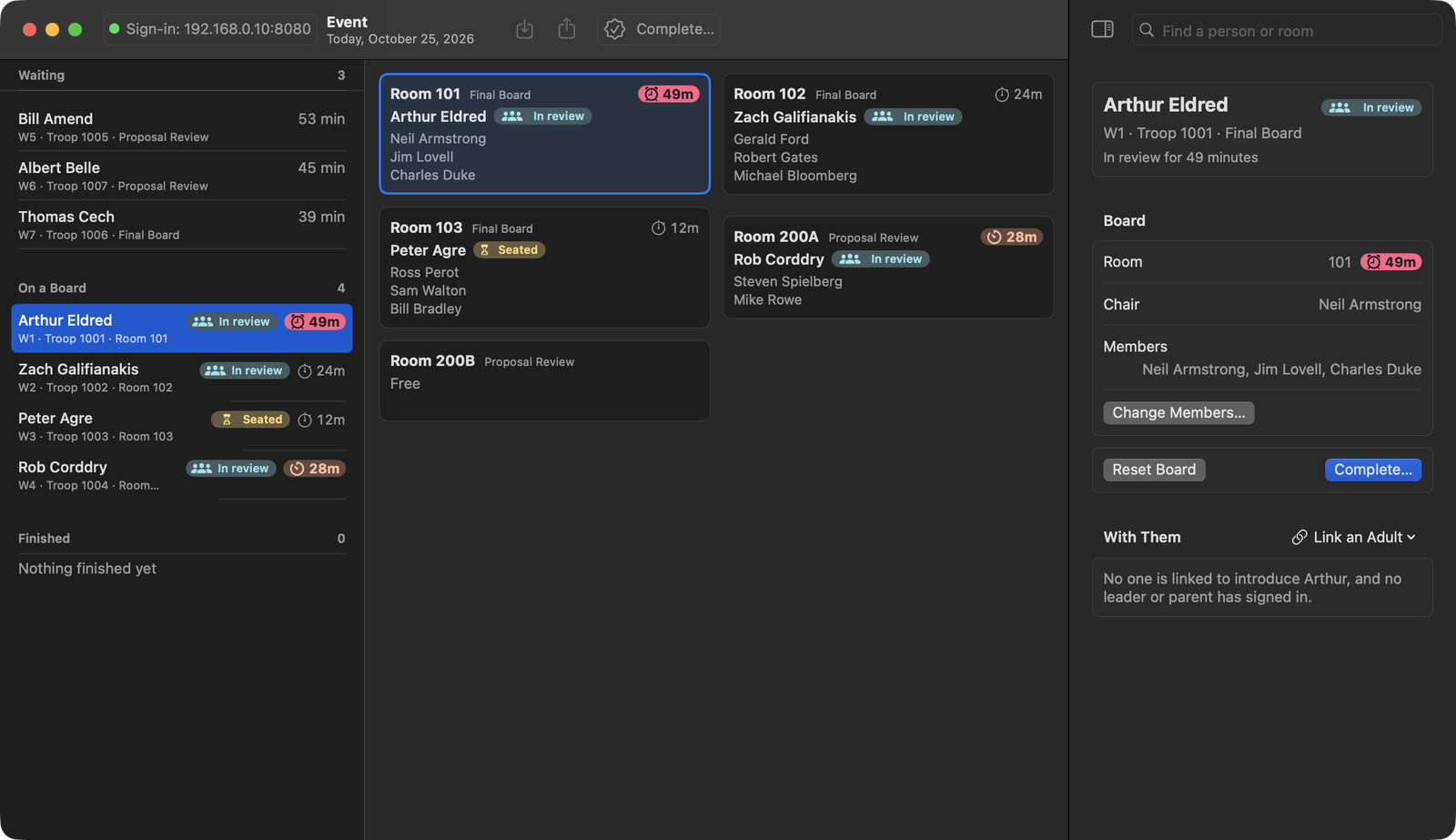
Task: Select Bill Amend in the Waiting list
Action: 182,127
